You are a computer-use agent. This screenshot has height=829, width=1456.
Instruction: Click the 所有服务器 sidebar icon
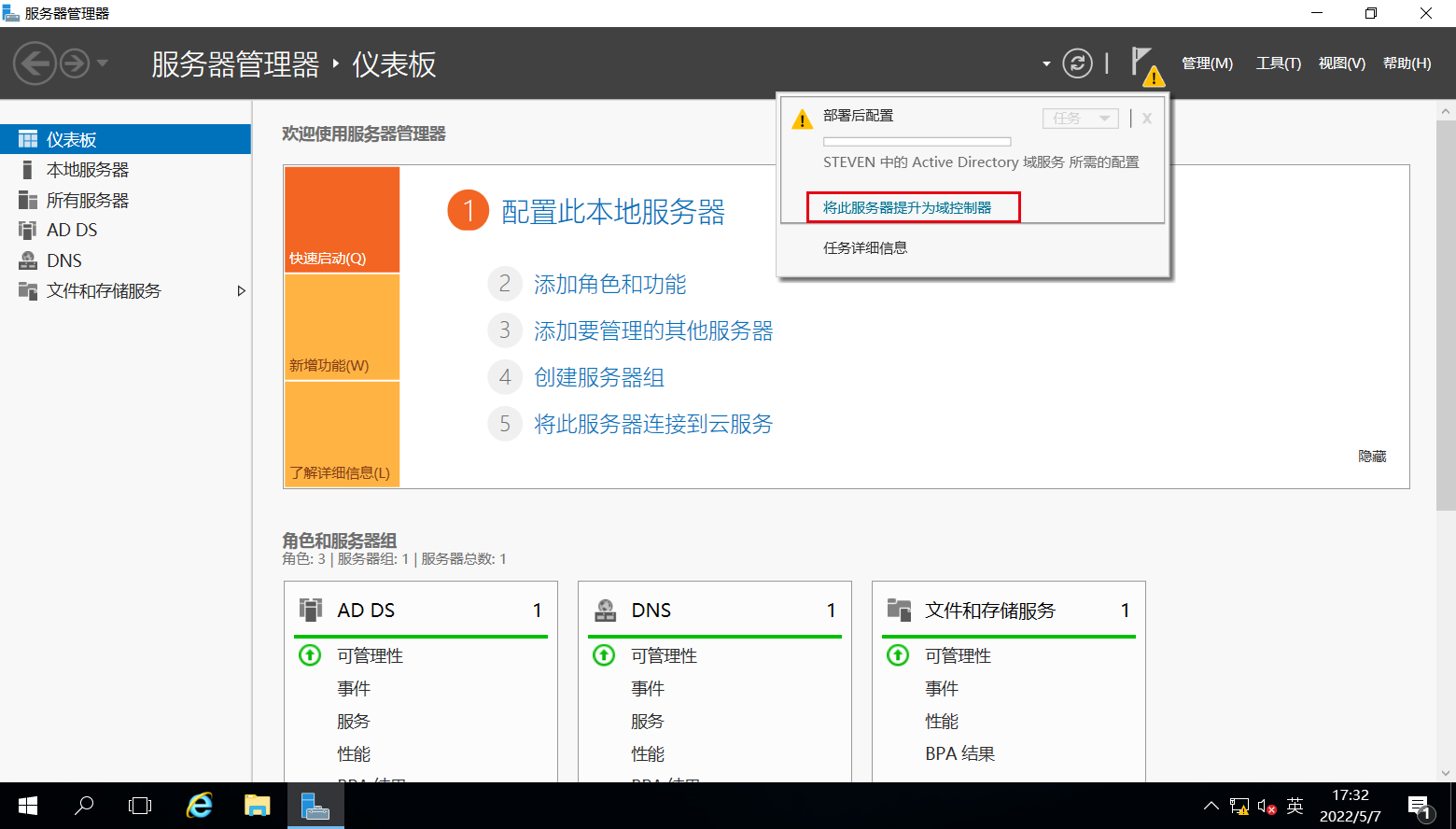28,200
